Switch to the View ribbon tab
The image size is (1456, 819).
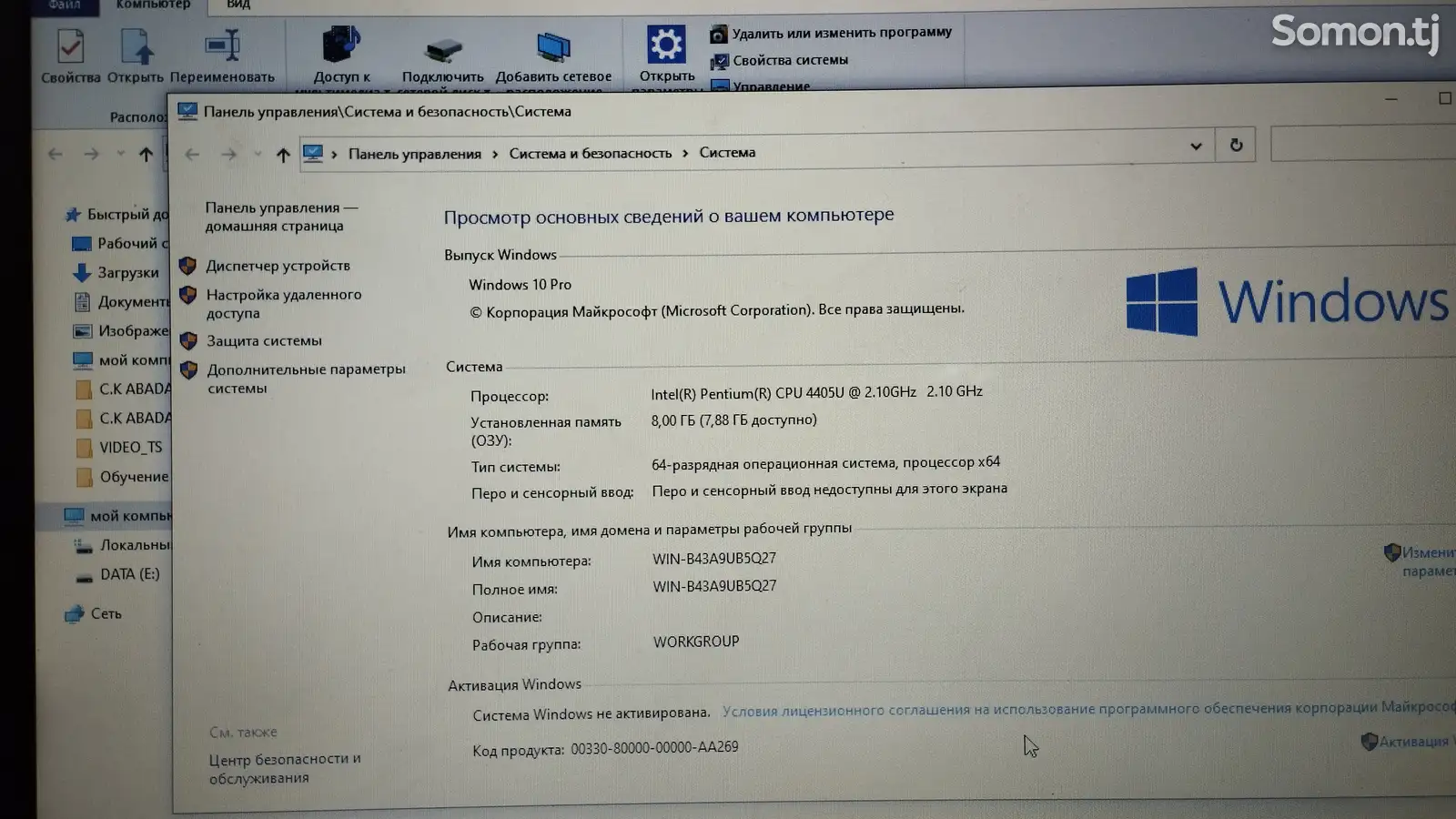click(x=238, y=5)
